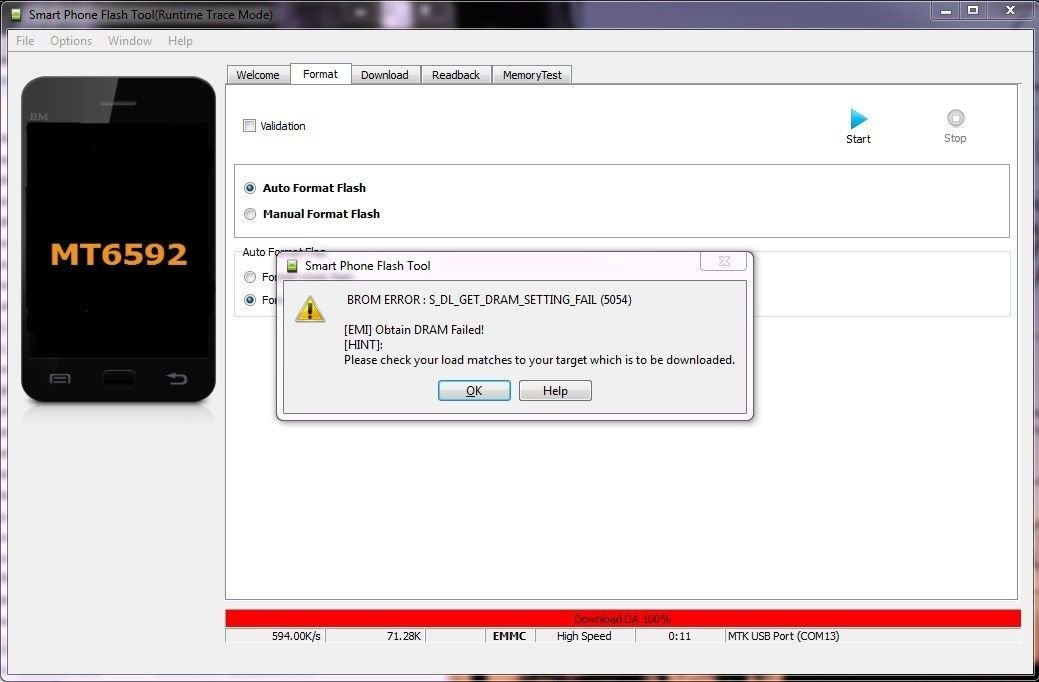Screen dimensions: 1039x682
Task: Click the MT6592 chip label on phone
Action: [119, 255]
